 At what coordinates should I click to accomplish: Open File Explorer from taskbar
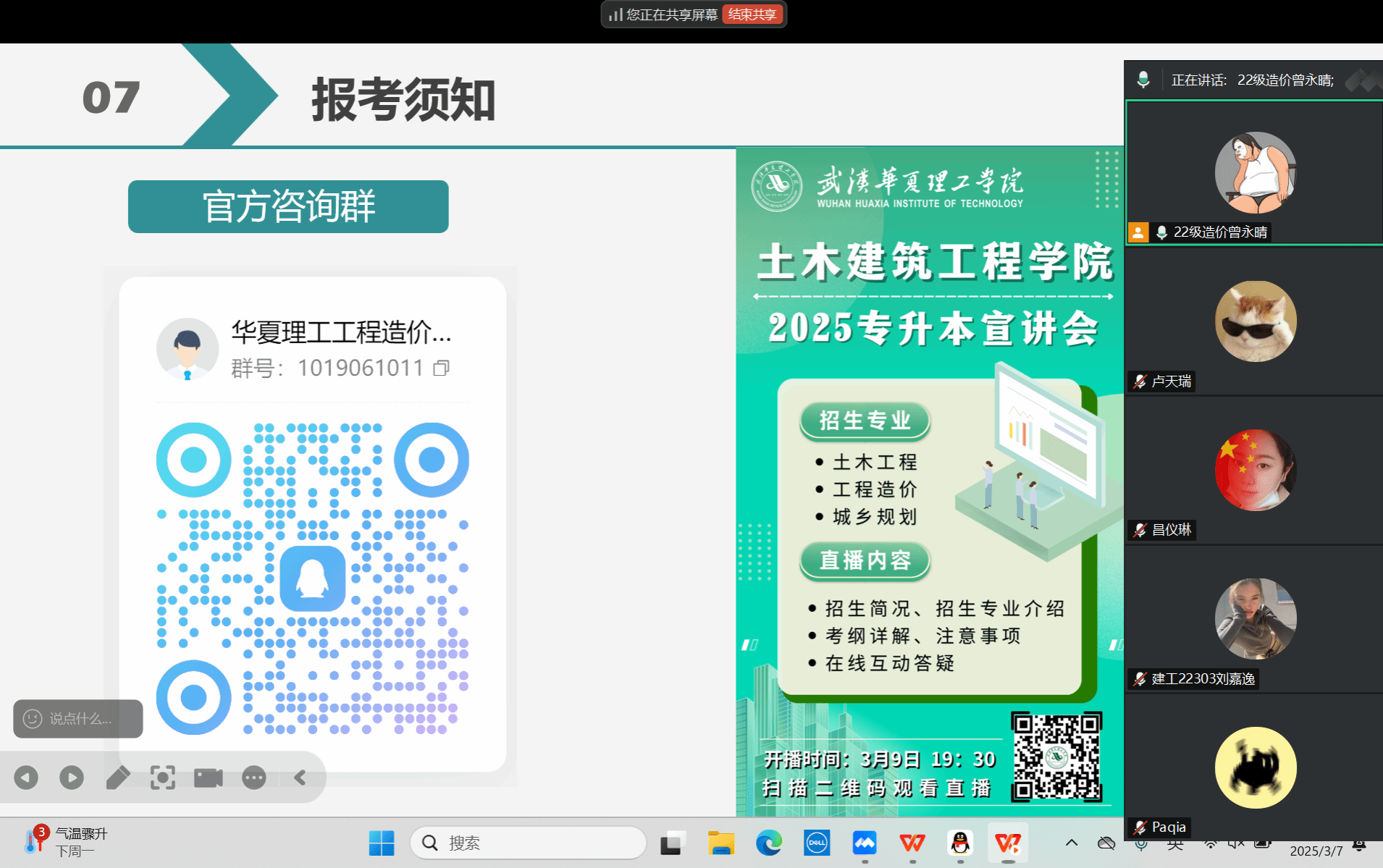coord(720,843)
